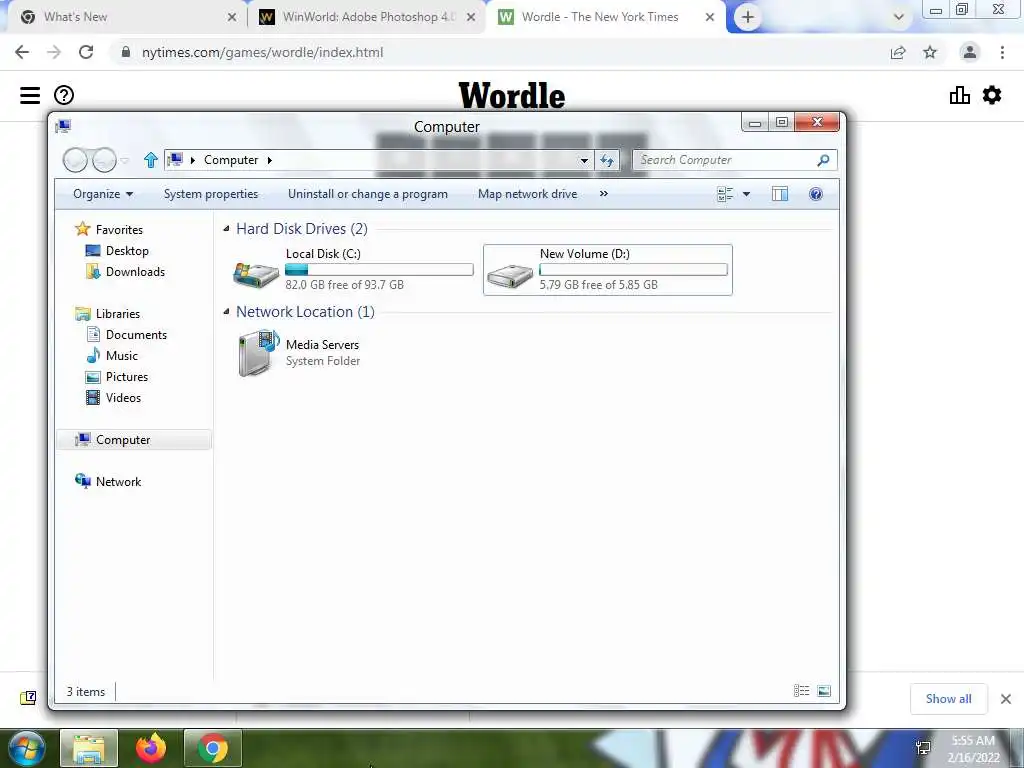Image resolution: width=1024 pixels, height=768 pixels.
Task: Select Downloads in Favorites
Action: coord(135,272)
